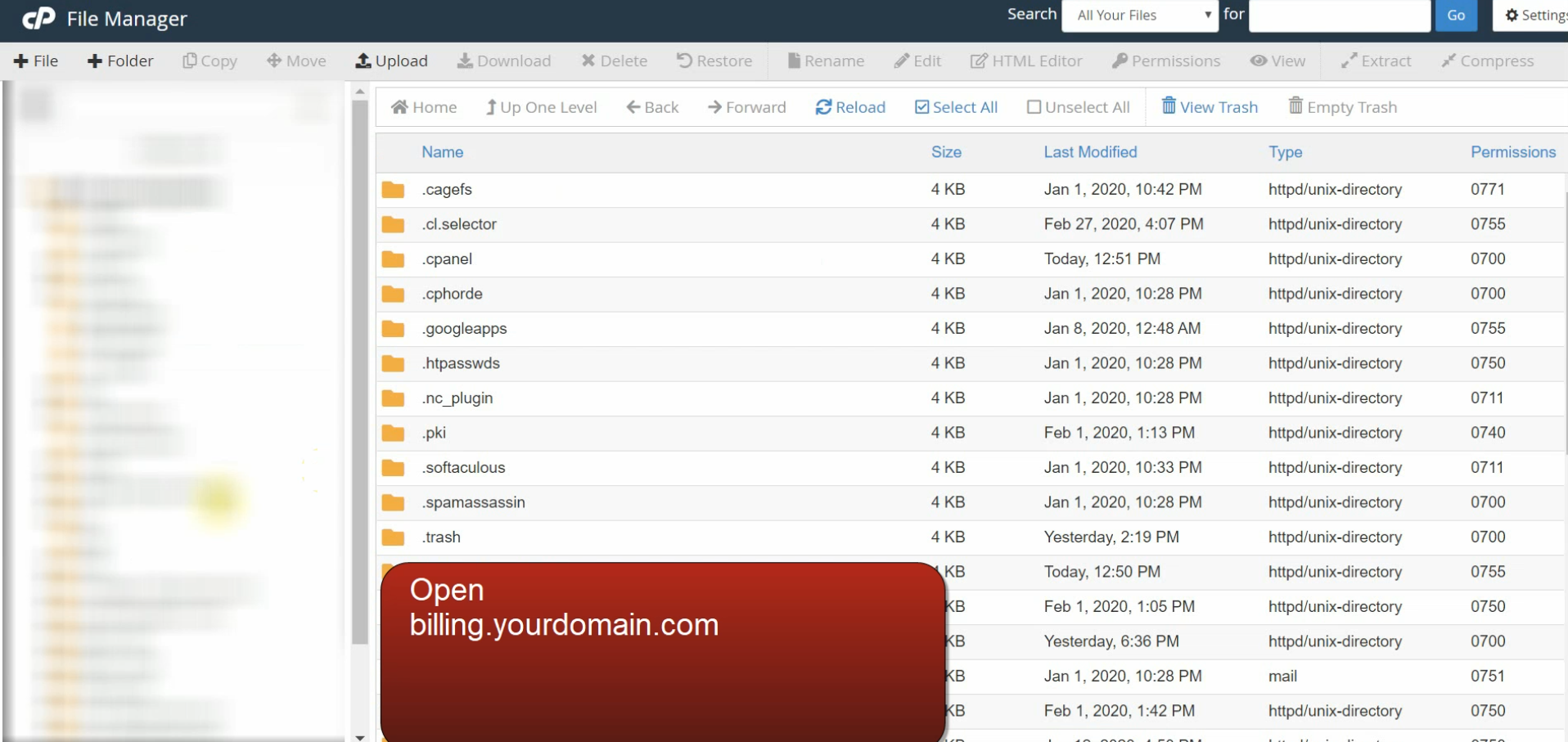
Task: Click the Upload toolbar icon
Action: [363, 61]
